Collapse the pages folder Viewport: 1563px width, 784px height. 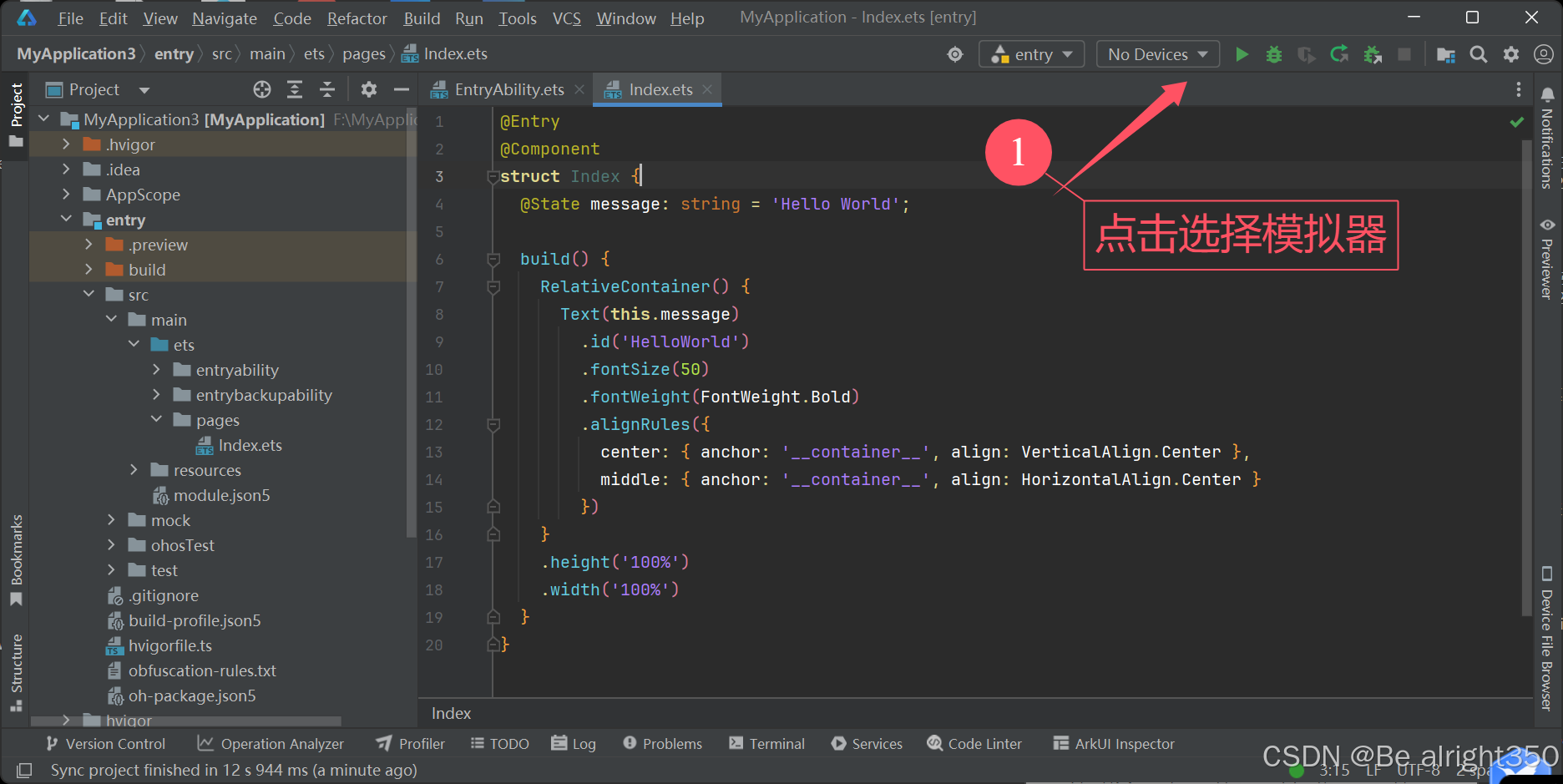click(156, 420)
